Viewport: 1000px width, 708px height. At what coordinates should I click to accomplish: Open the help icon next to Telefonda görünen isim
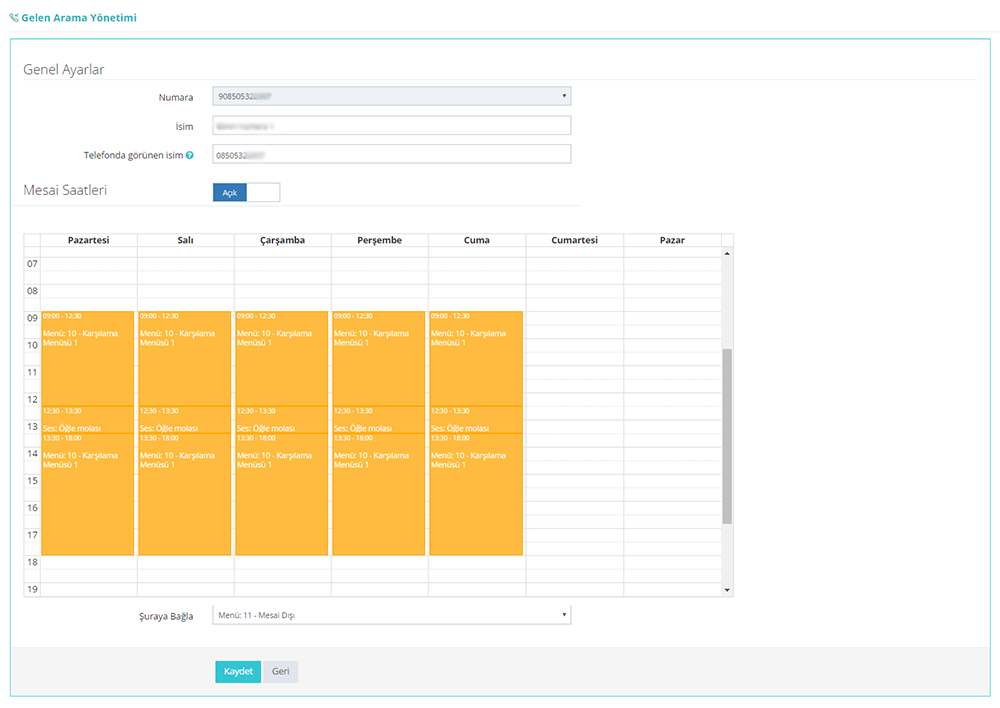(x=189, y=155)
